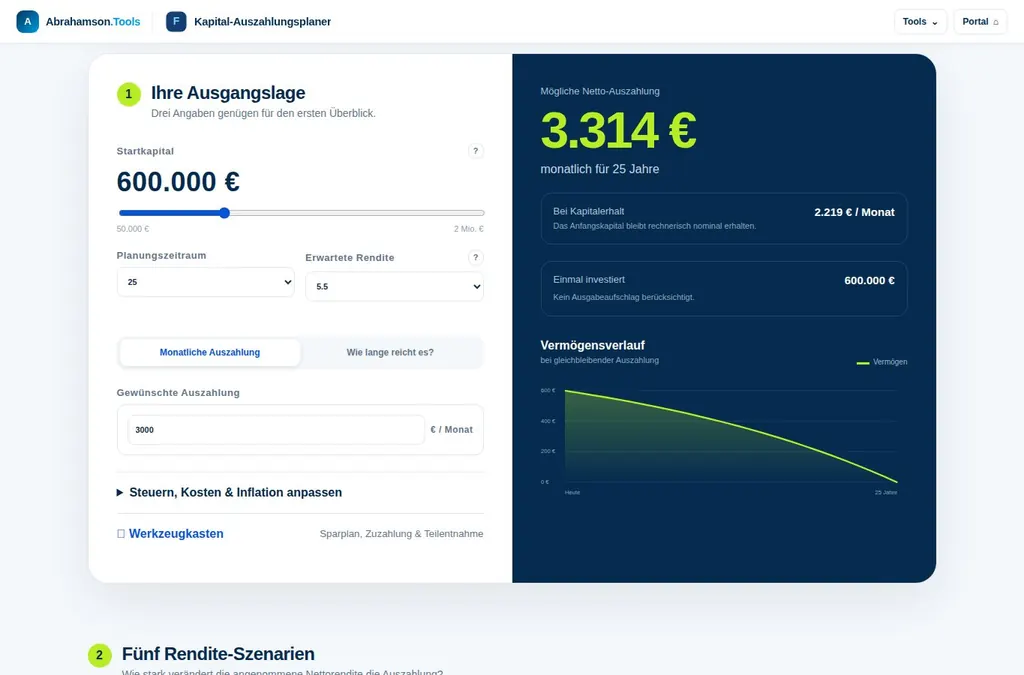The image size is (1024, 675).
Task: Select the Monatliche Auszahlung tab
Action: click(x=210, y=353)
